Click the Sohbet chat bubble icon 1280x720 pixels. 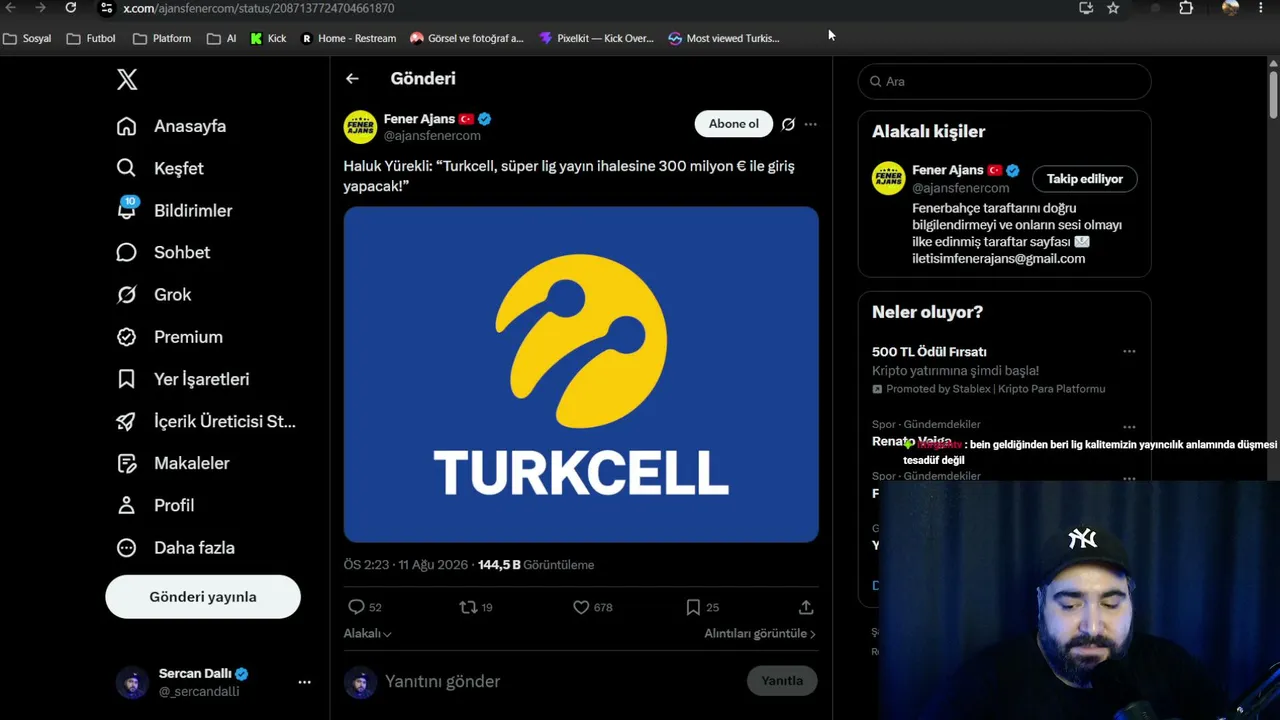tap(126, 252)
